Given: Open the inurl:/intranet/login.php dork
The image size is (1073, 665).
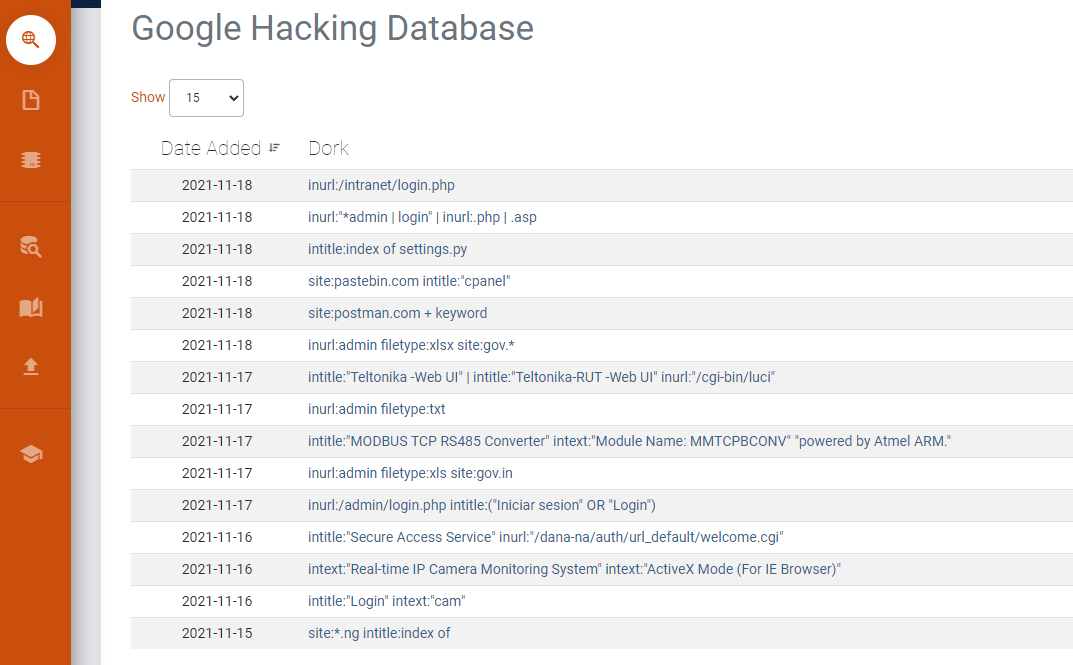Looking at the screenshot, I should pos(381,185).
